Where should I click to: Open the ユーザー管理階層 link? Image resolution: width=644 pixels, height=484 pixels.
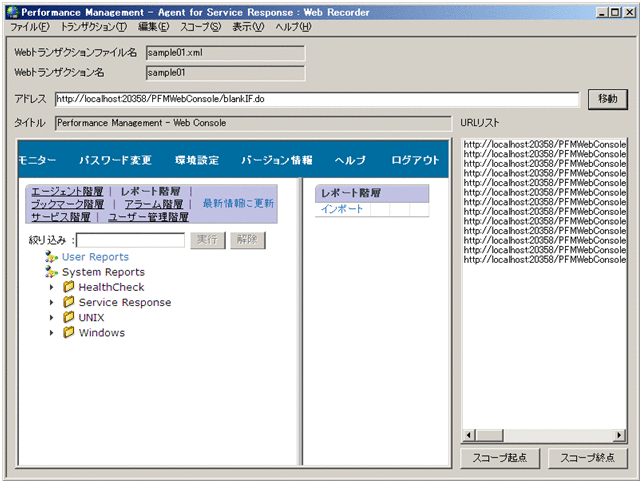coord(148,217)
